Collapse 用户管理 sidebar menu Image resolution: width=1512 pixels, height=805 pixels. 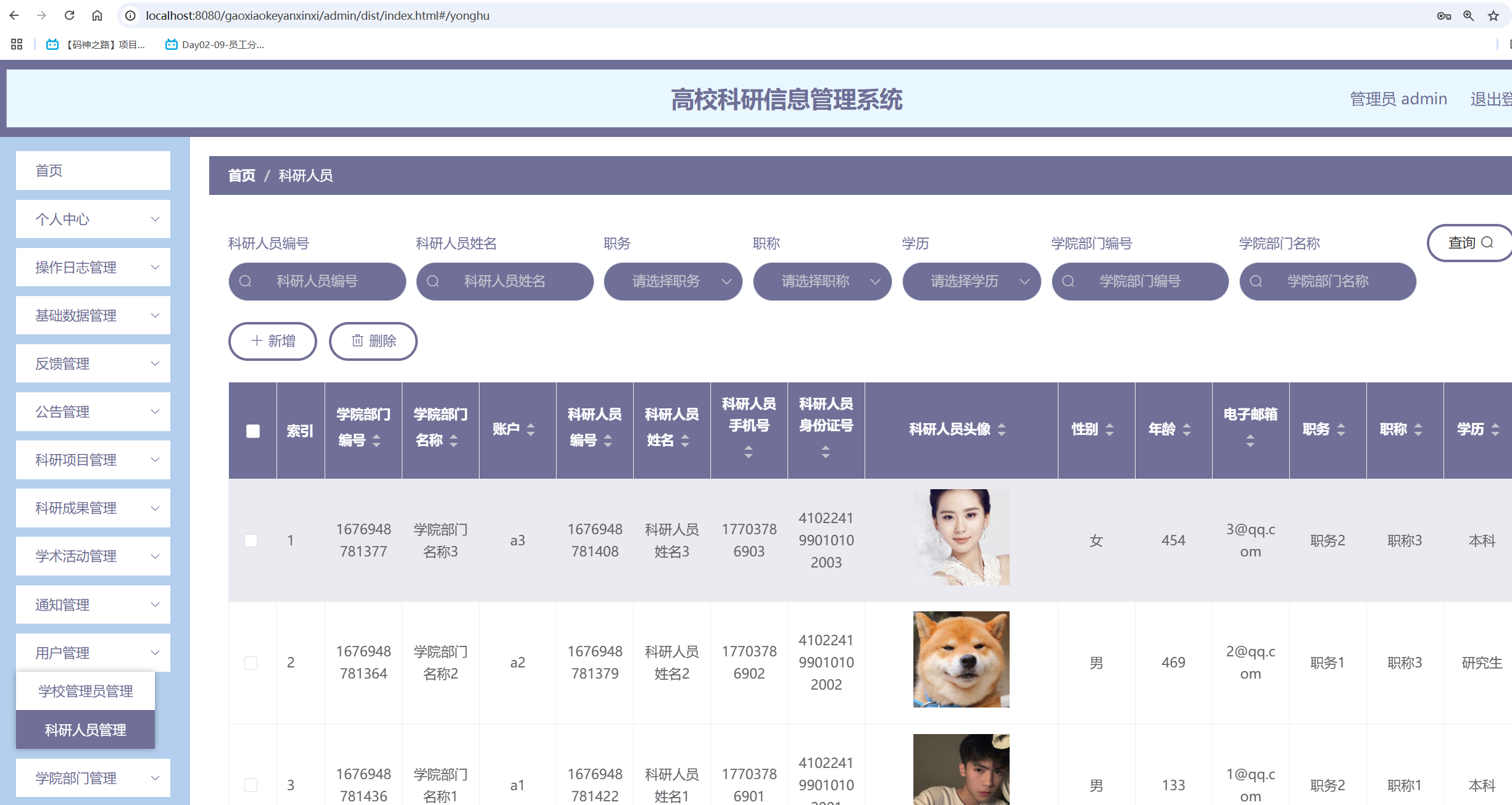coord(93,653)
